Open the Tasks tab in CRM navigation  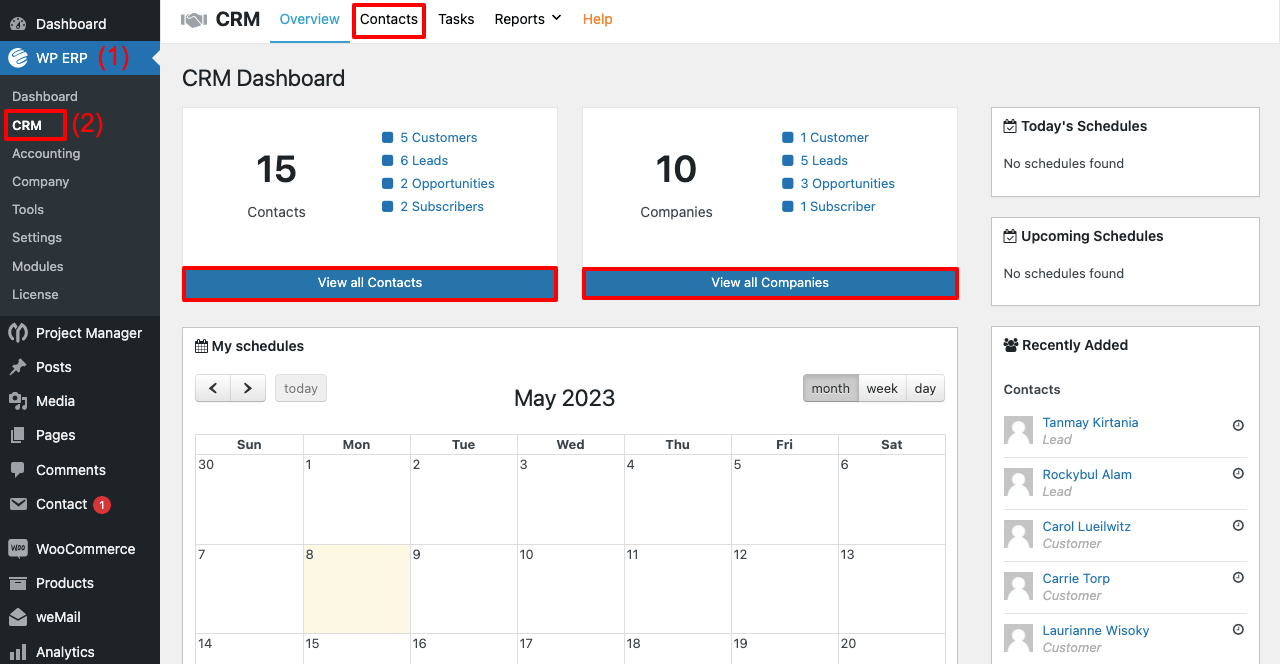coord(456,19)
